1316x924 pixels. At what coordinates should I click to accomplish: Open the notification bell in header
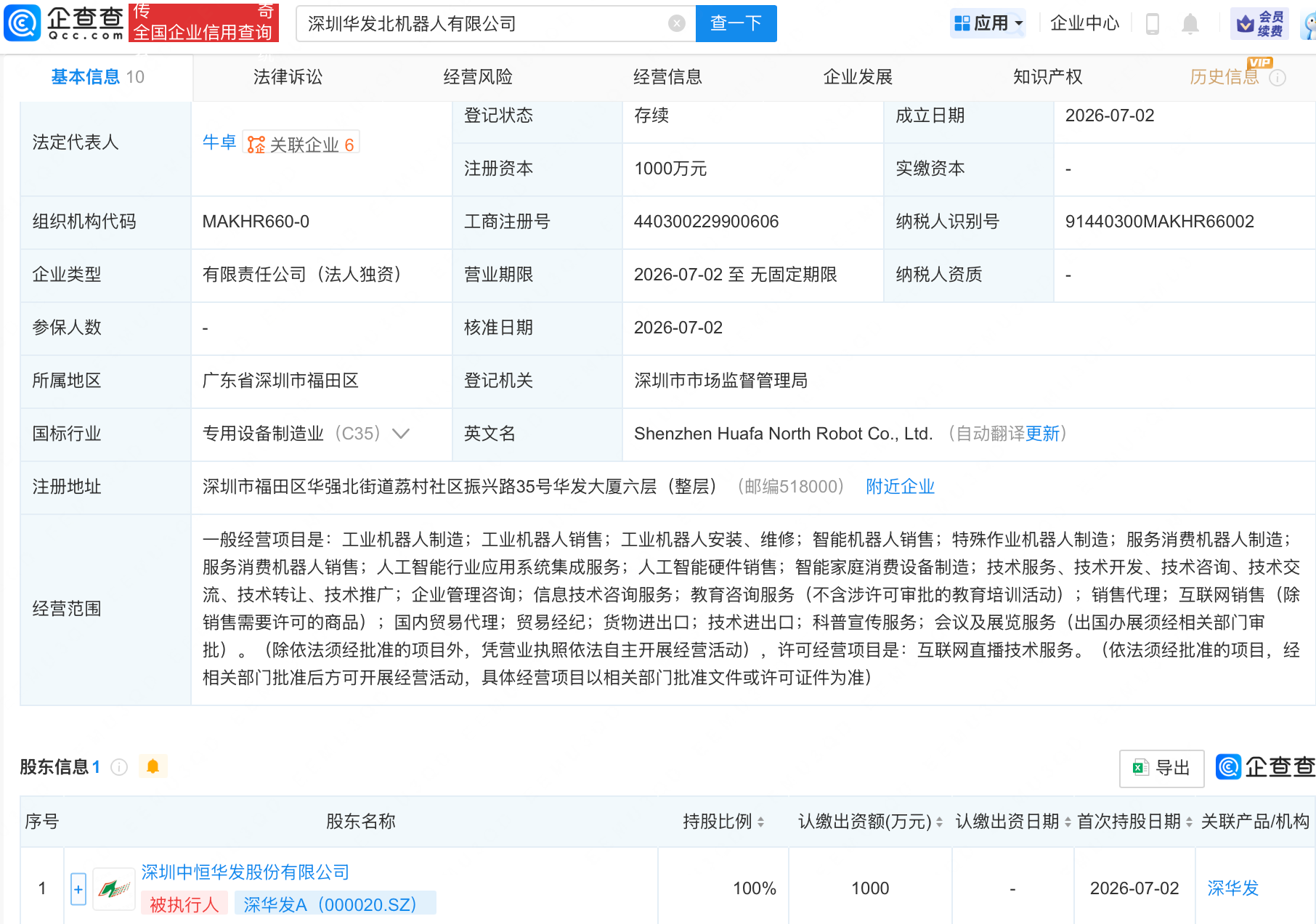tap(1190, 24)
